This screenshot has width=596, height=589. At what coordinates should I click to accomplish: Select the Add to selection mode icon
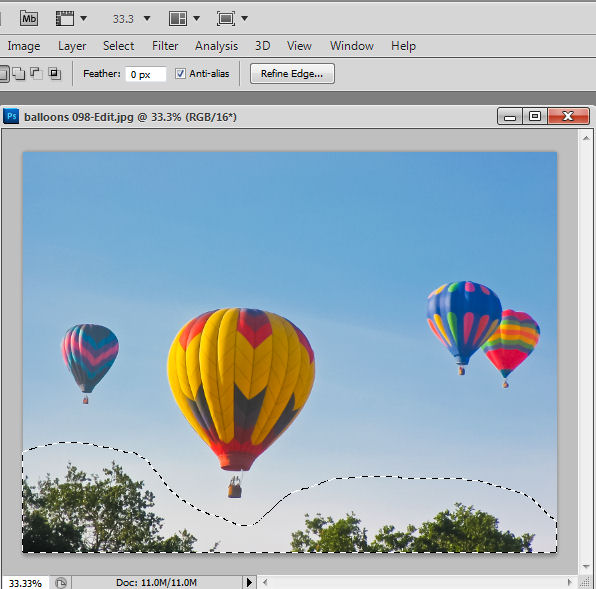pyautogui.click(x=19, y=73)
